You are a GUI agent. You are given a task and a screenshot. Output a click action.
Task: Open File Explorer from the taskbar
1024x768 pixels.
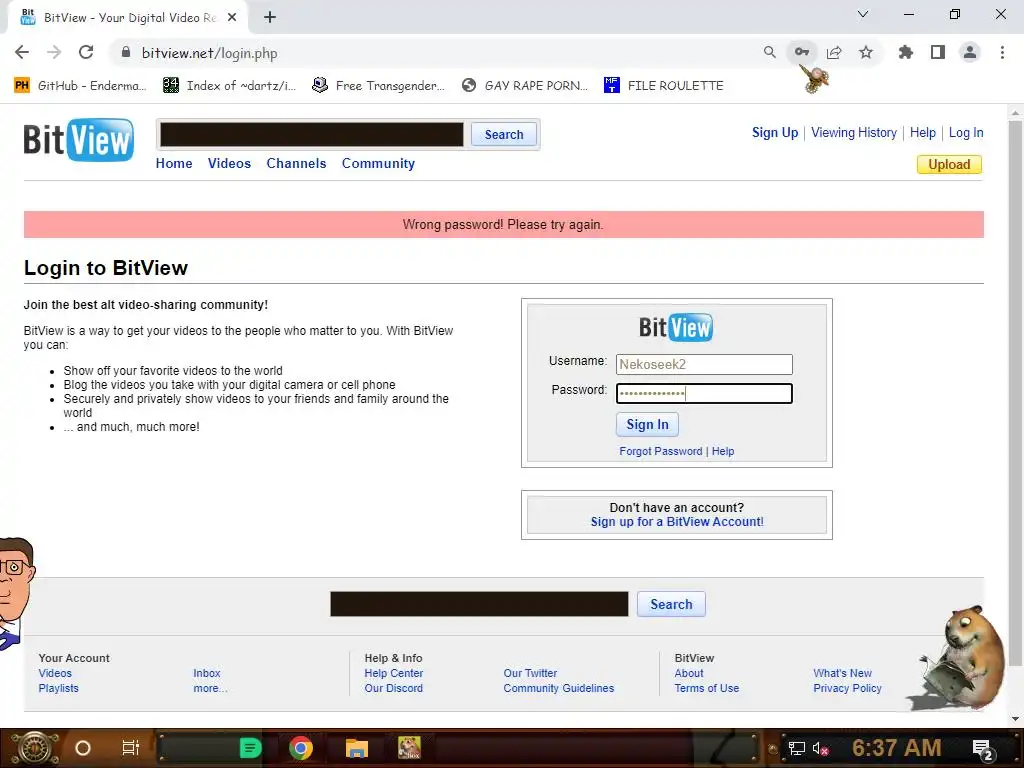357,748
